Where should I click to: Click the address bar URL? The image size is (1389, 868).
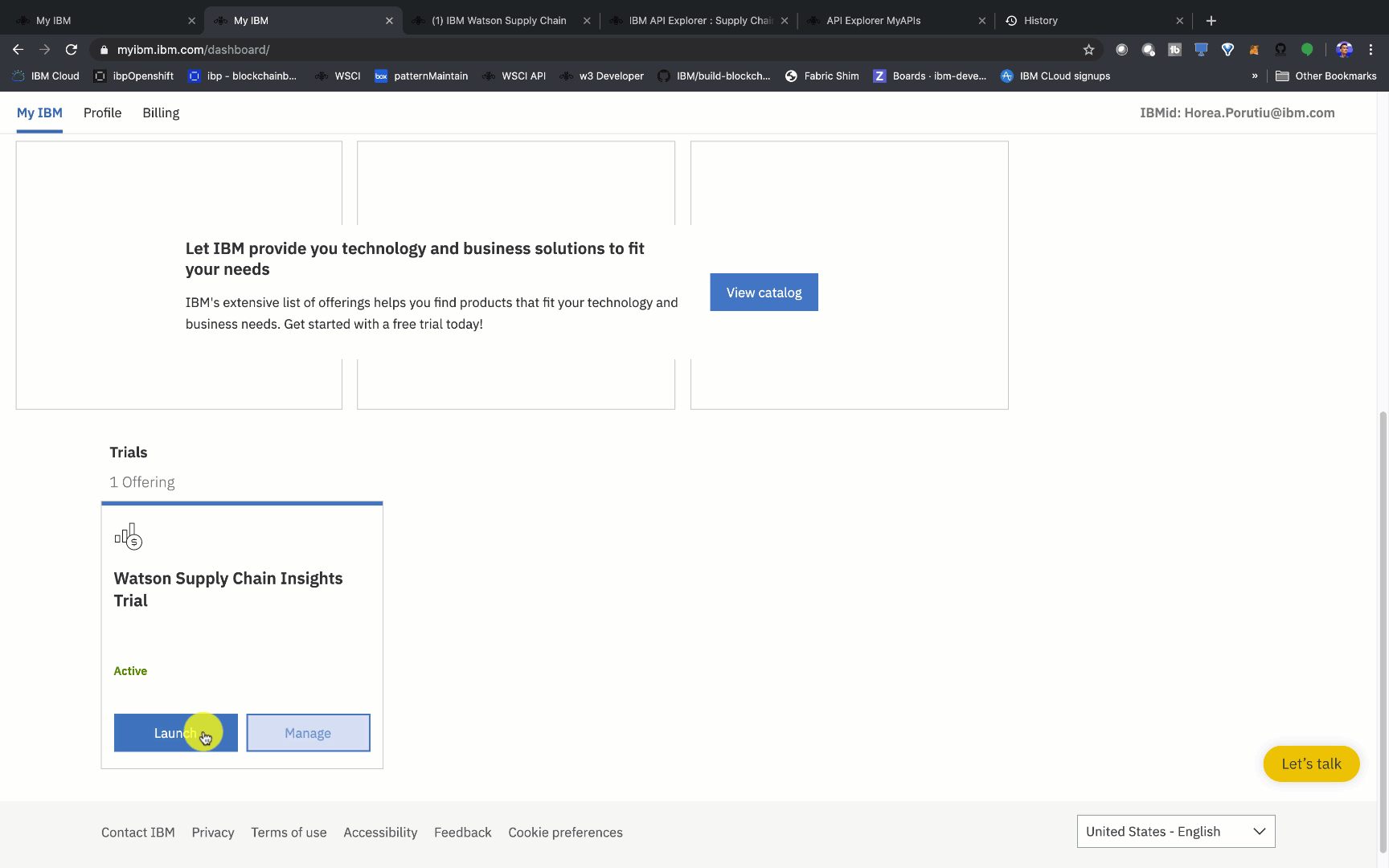pyautogui.click(x=194, y=50)
